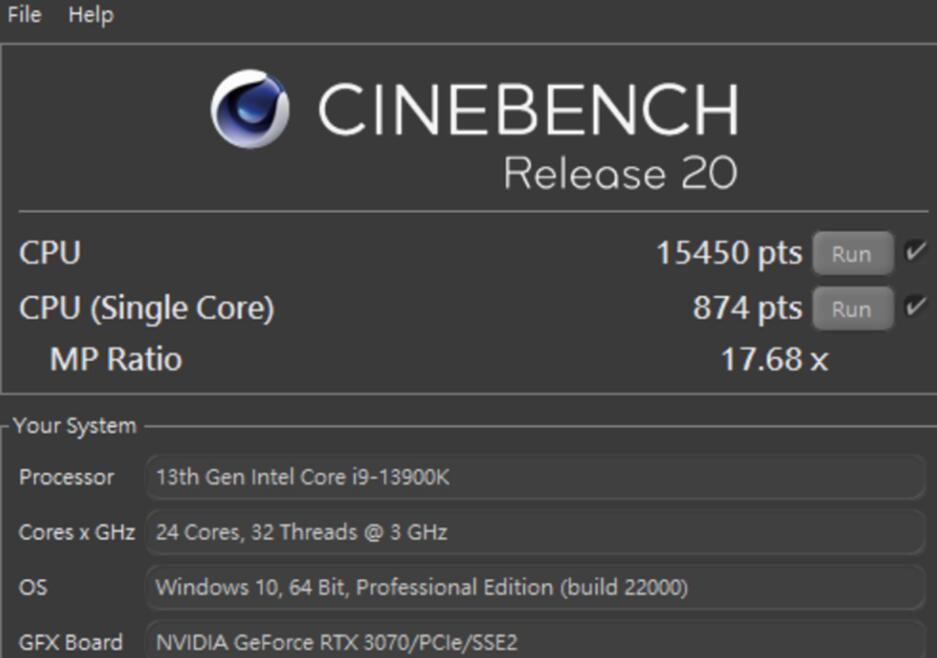Select the CPU (Single Core) label
Viewport: 937px width, 658px height.
tap(146, 308)
